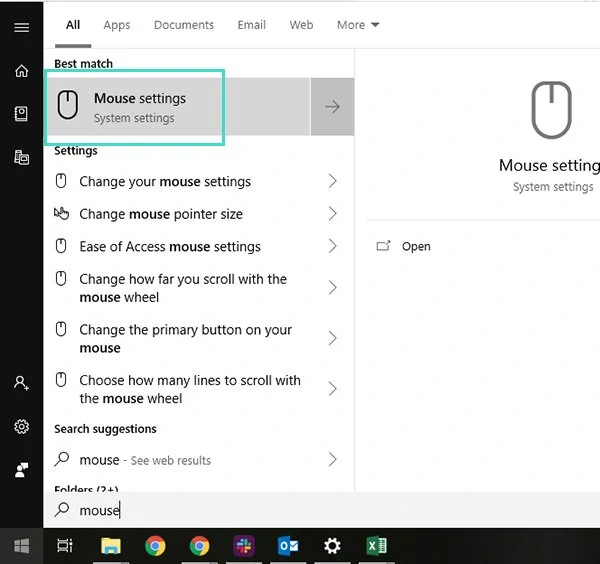Expand chevron for primary button result
Screen dimensions: 600x564
332,338
